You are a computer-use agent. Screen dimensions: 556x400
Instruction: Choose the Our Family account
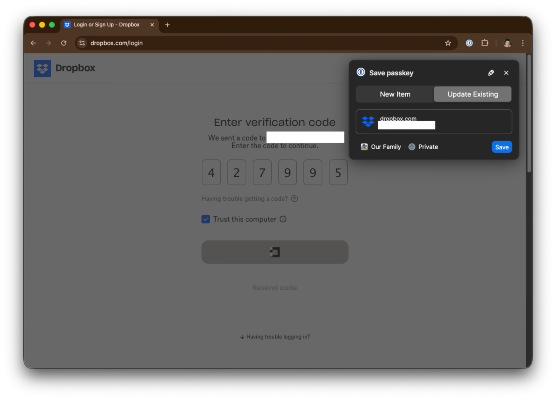381,147
